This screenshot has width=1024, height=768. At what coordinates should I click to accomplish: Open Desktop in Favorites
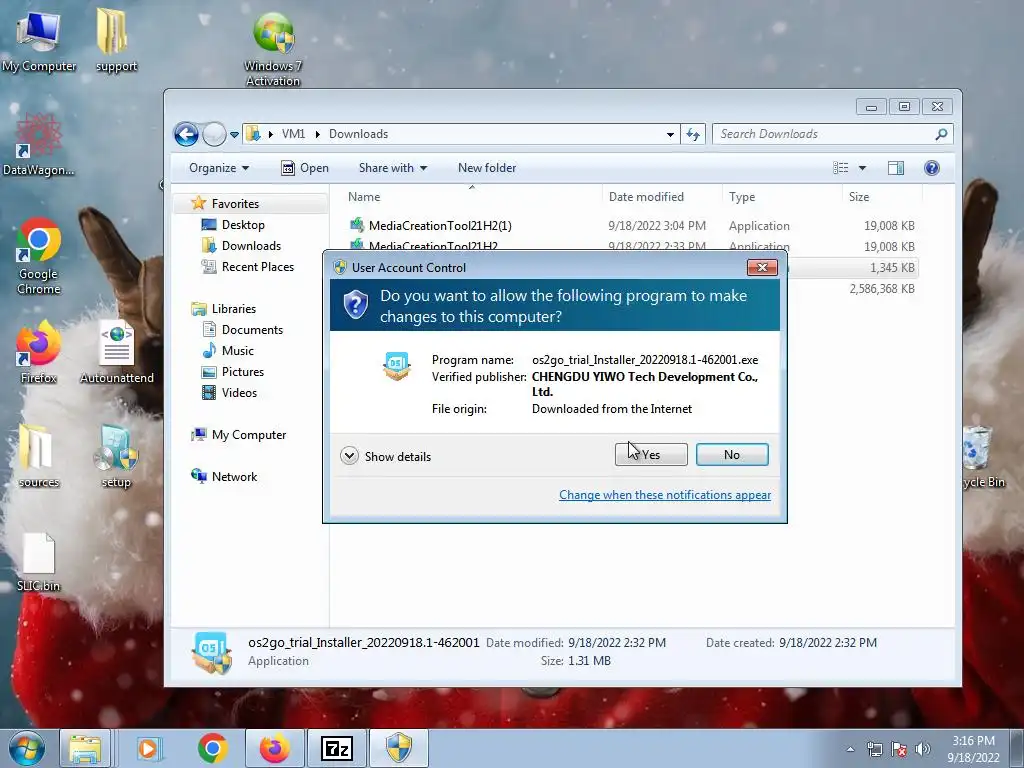[x=243, y=225]
